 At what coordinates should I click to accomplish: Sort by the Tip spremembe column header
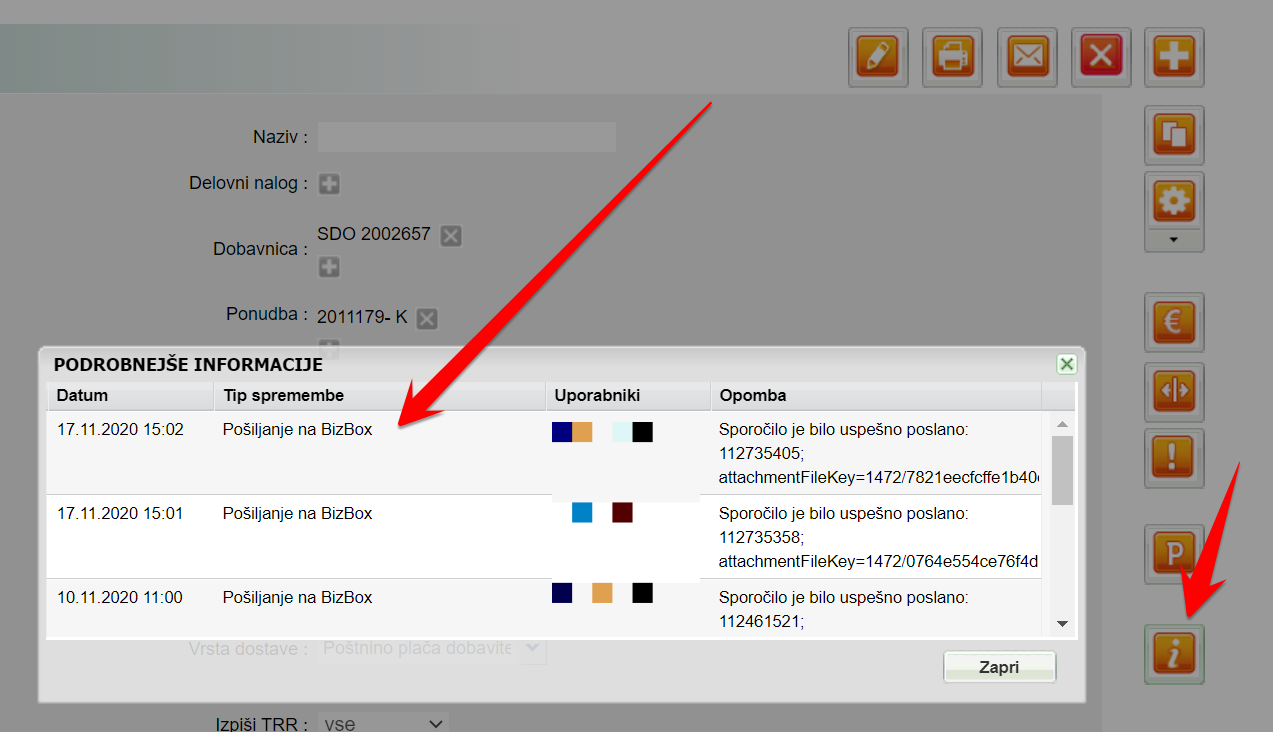380,395
